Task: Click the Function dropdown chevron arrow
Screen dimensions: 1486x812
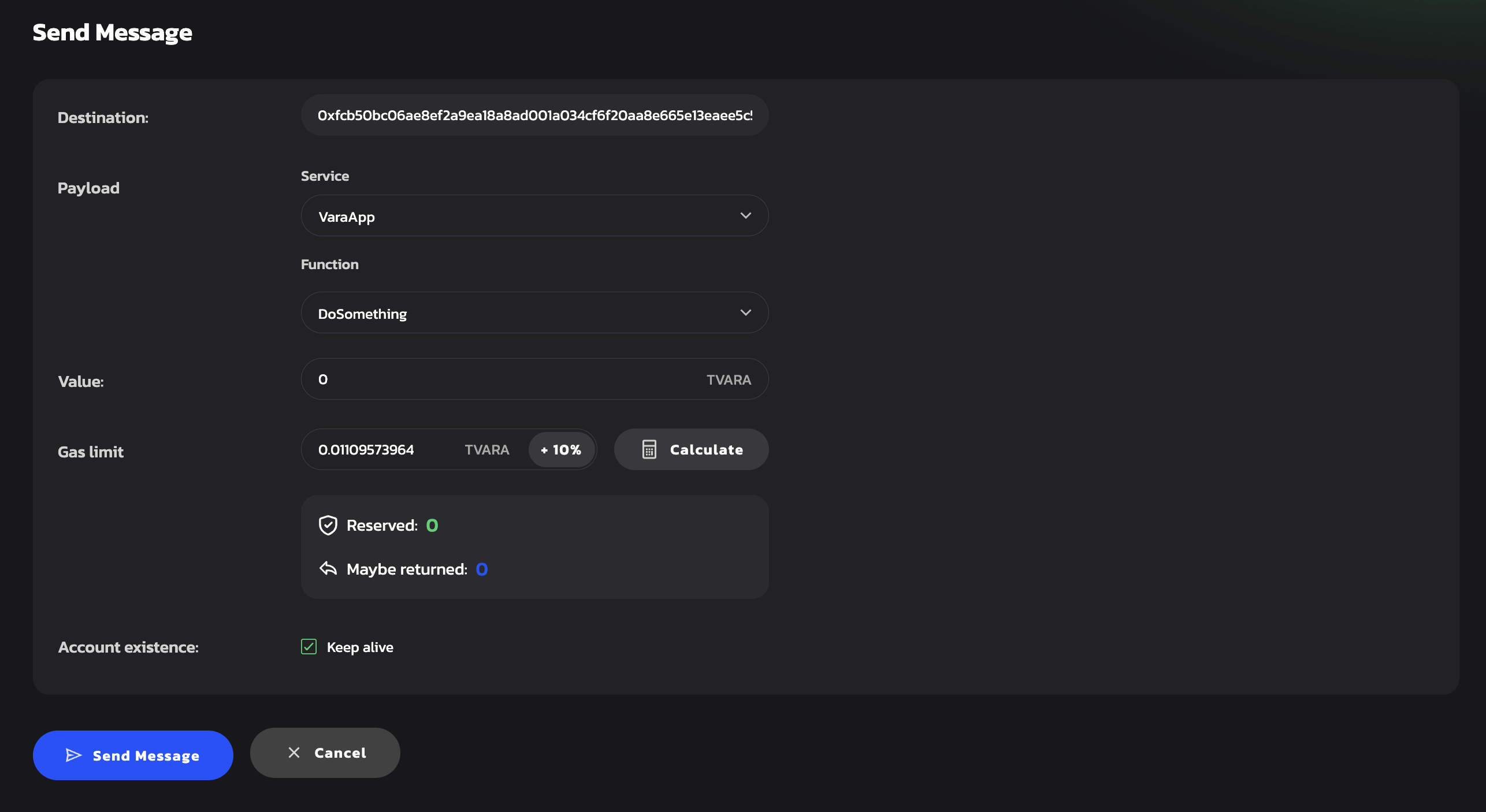Action: click(x=745, y=313)
